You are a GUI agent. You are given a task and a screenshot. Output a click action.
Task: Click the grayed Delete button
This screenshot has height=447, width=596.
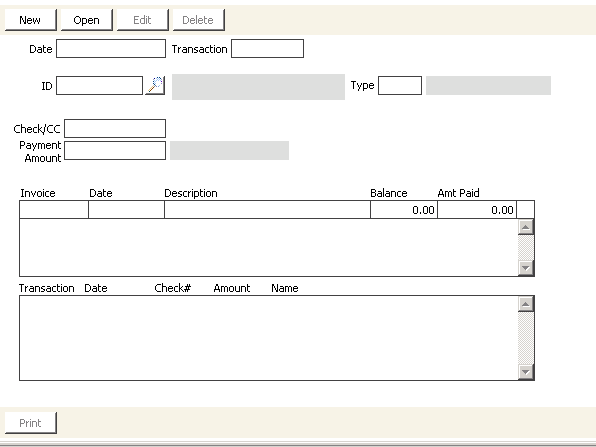(198, 20)
